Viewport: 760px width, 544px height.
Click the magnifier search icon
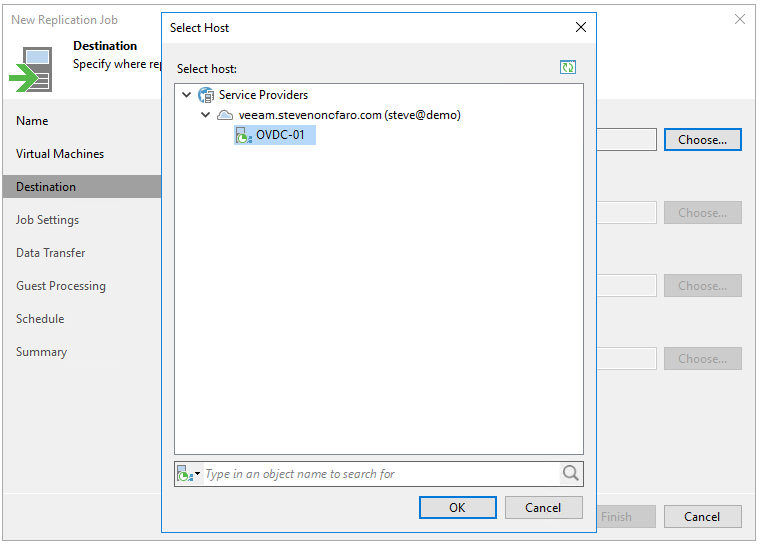click(570, 474)
